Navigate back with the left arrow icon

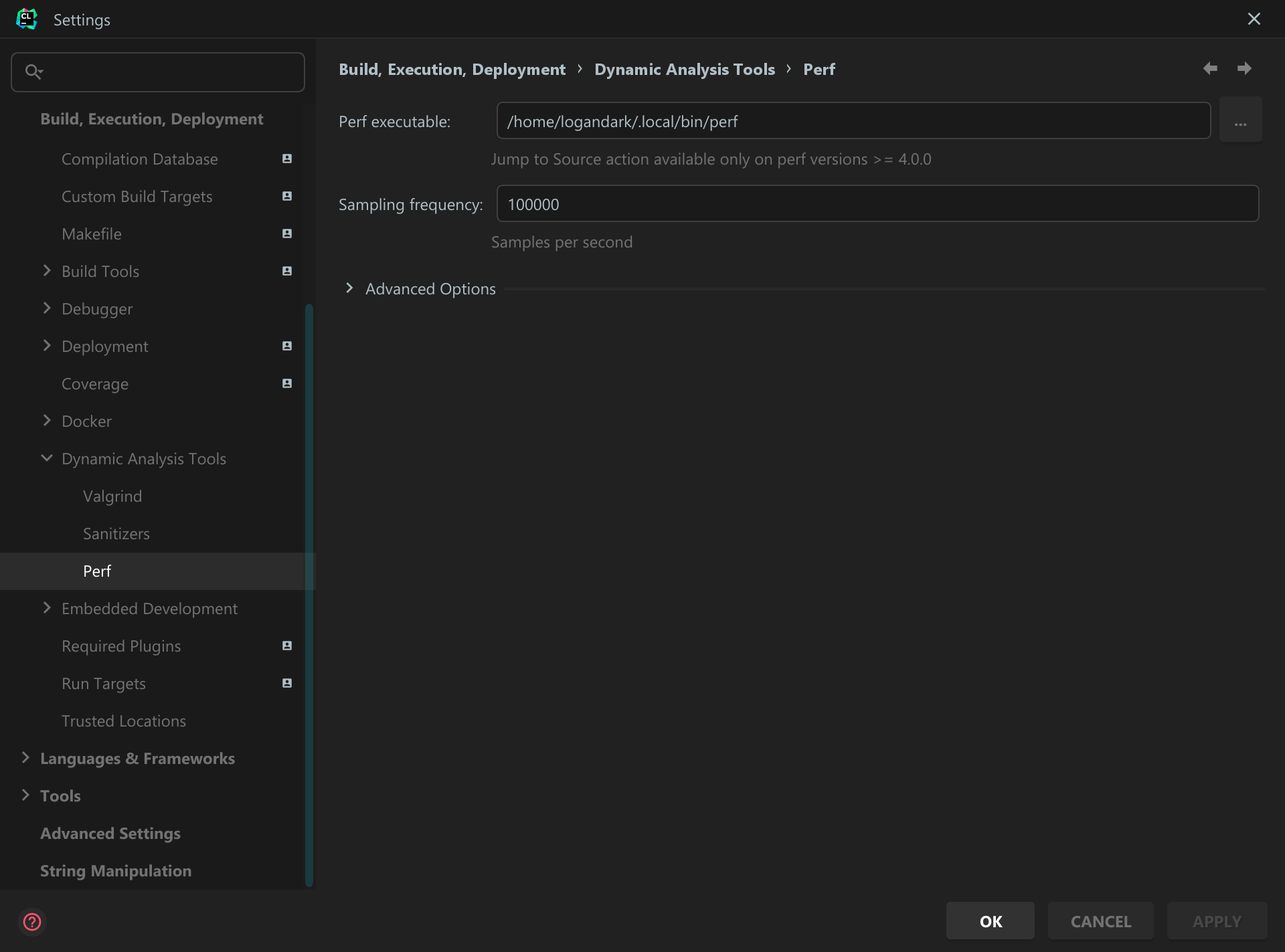tap(1210, 68)
